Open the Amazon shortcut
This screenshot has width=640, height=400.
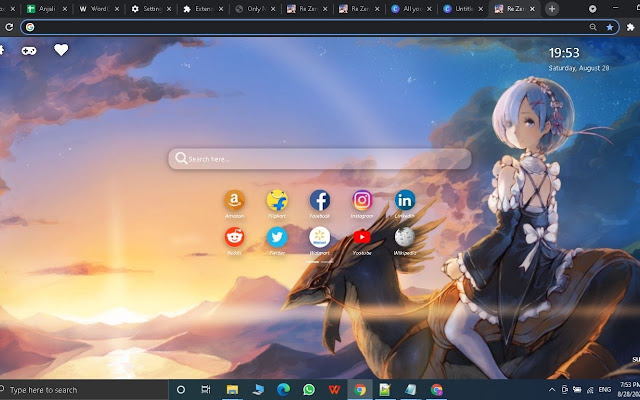(x=235, y=200)
